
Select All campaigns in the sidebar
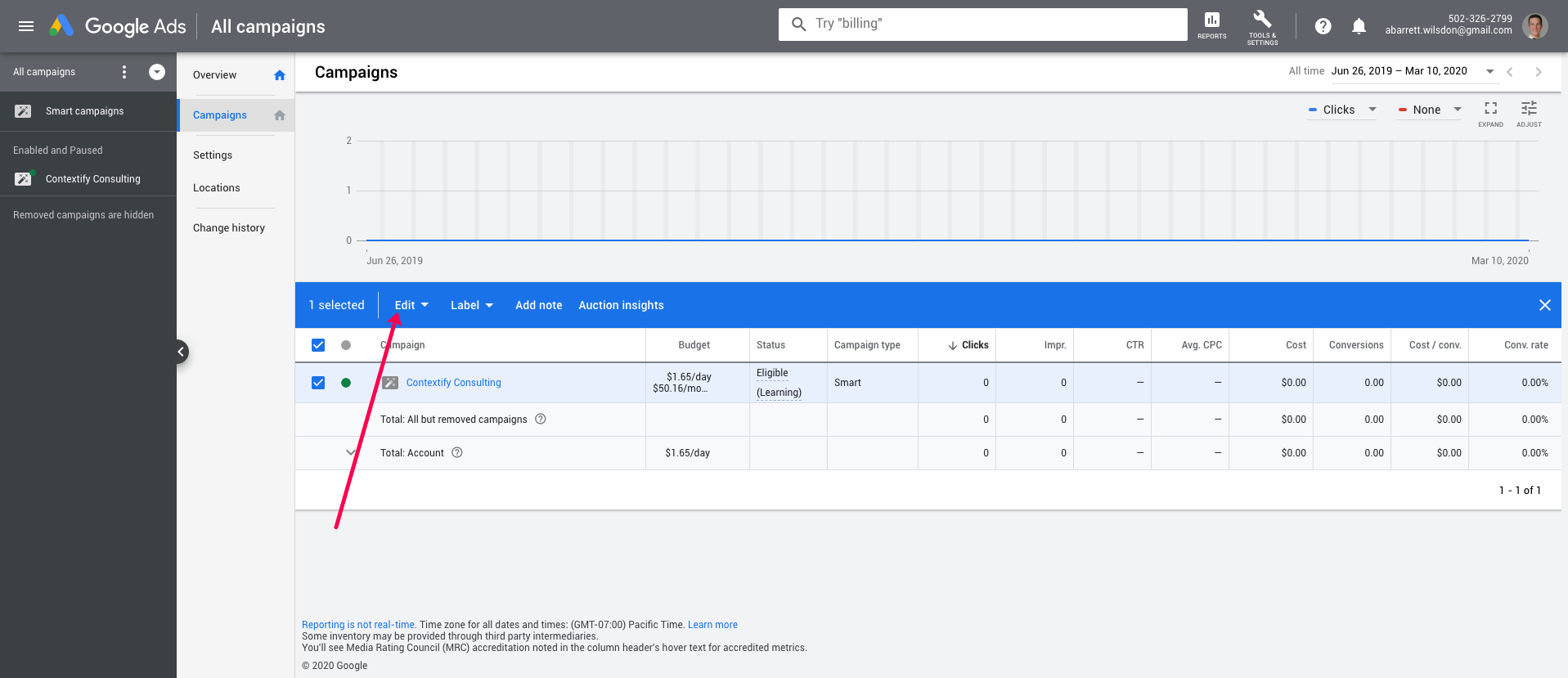pos(44,72)
